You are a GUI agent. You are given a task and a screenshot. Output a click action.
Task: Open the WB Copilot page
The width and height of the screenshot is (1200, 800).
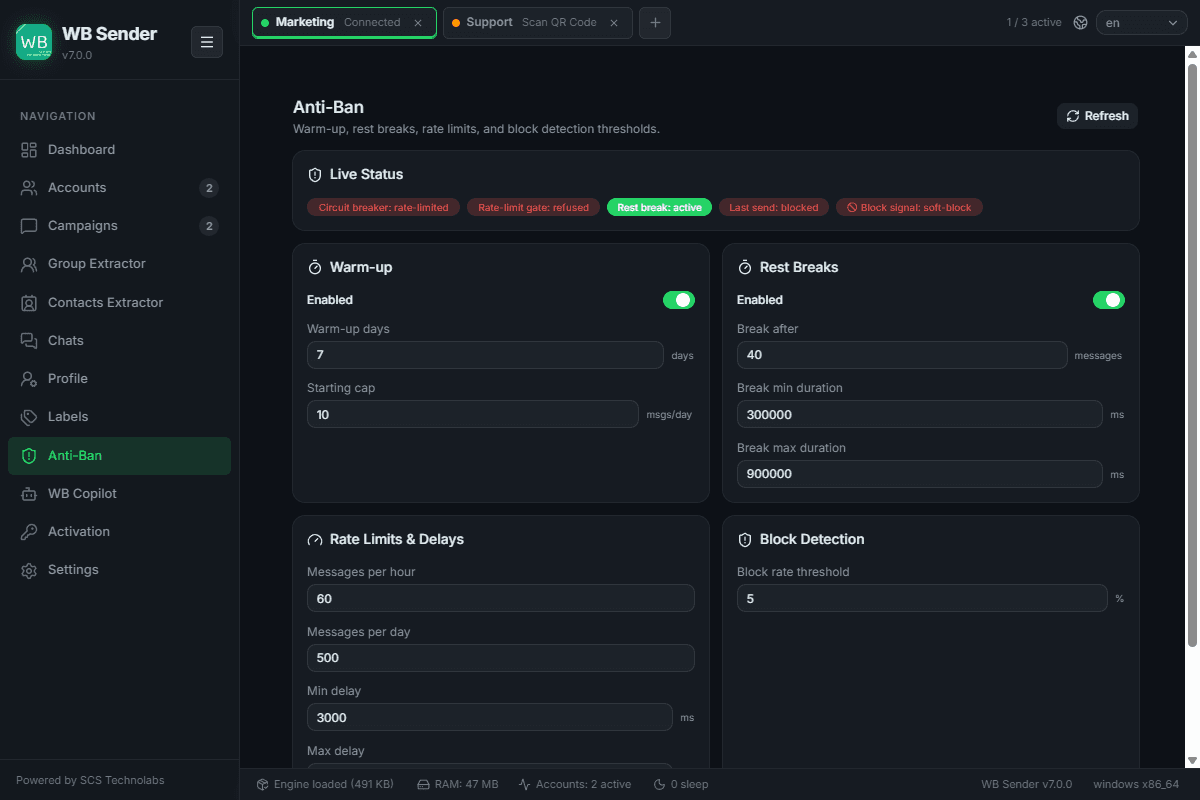[x=119, y=494]
